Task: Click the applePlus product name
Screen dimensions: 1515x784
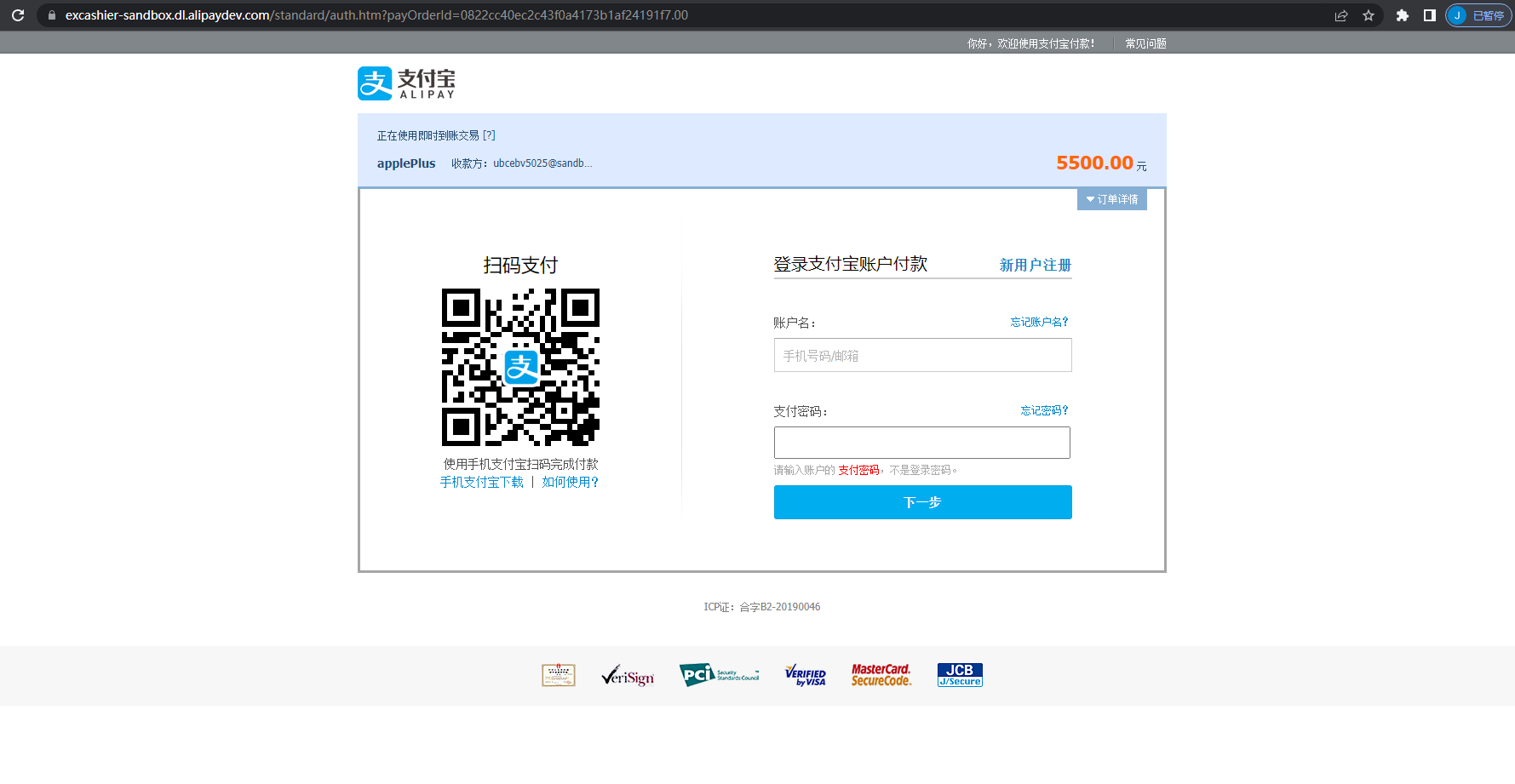Action: pos(406,163)
